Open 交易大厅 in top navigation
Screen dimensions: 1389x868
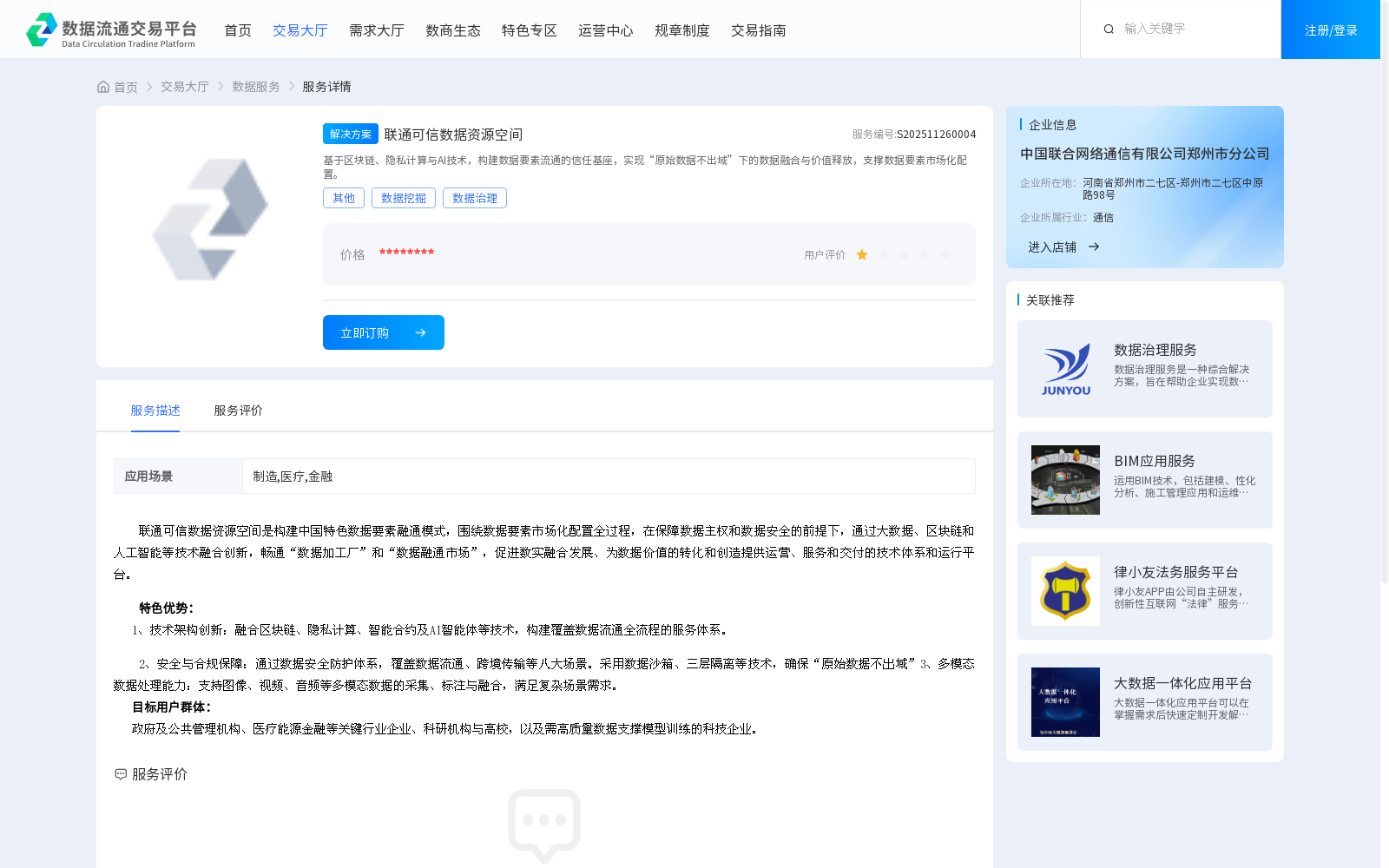[300, 30]
